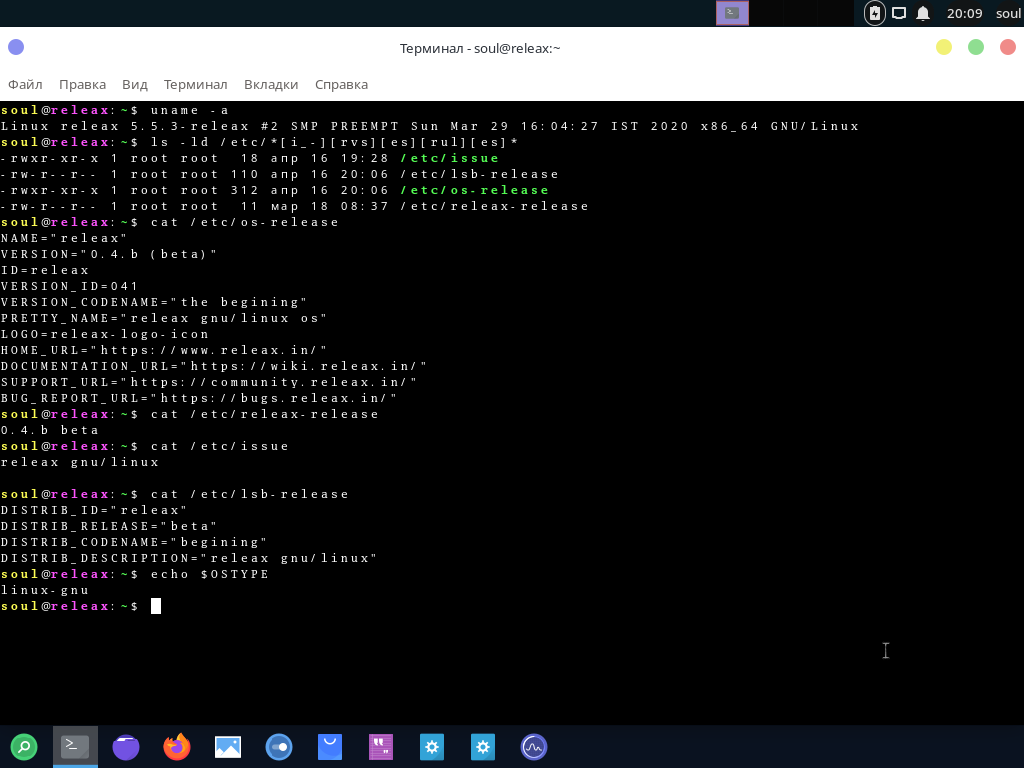Open the green search launcher in the dock
1024x768 pixels.
click(24, 746)
